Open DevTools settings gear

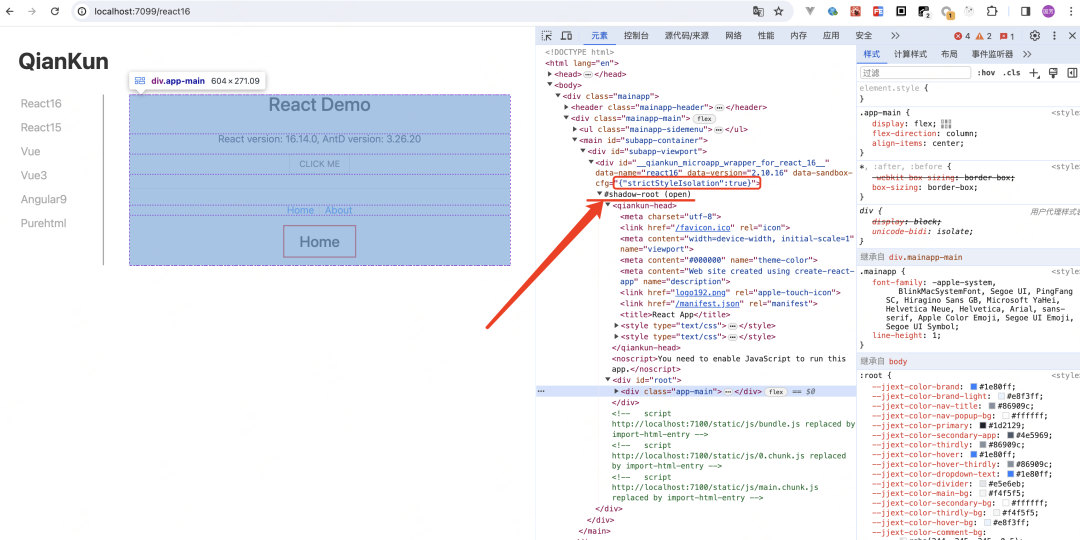1035,36
